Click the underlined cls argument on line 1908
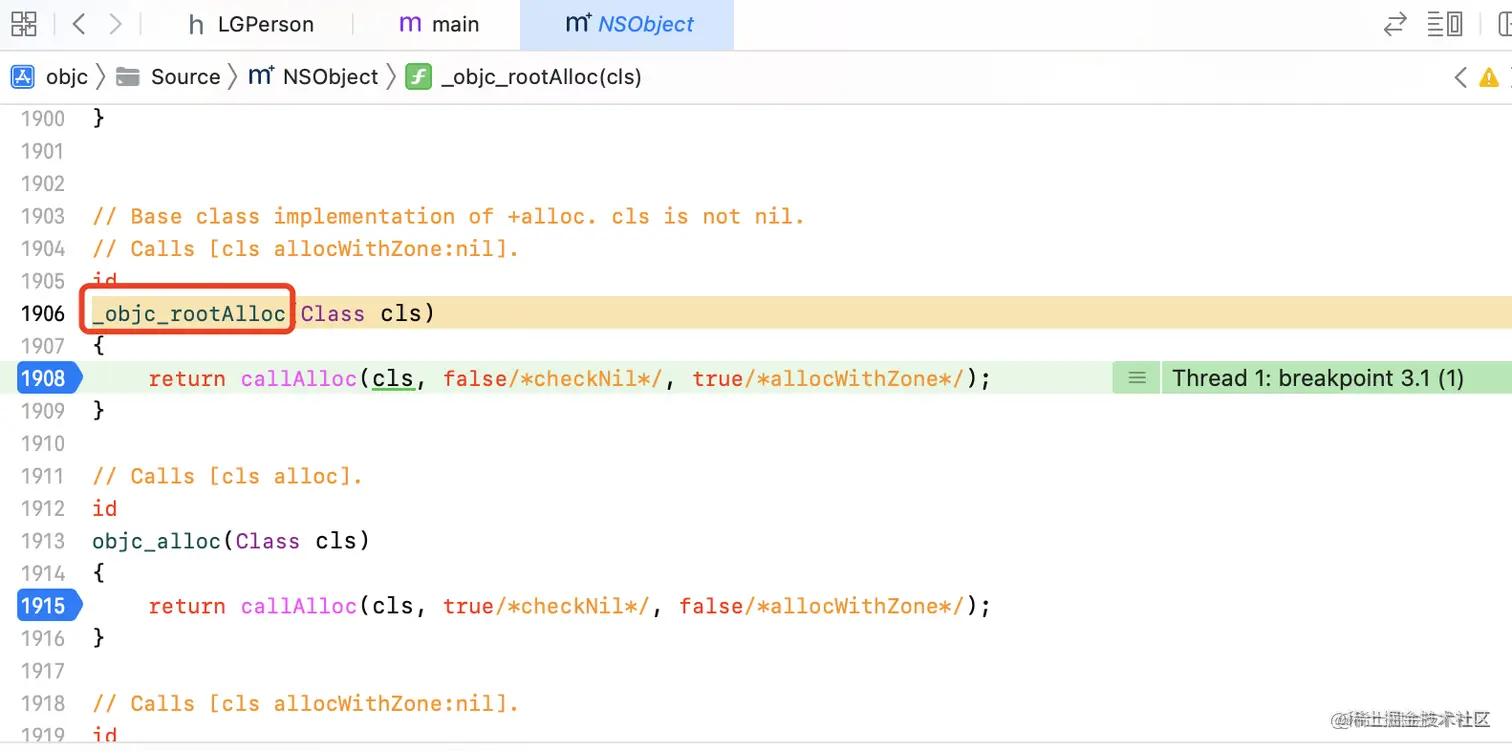Screen dimensions: 1512x751 tap(393, 379)
